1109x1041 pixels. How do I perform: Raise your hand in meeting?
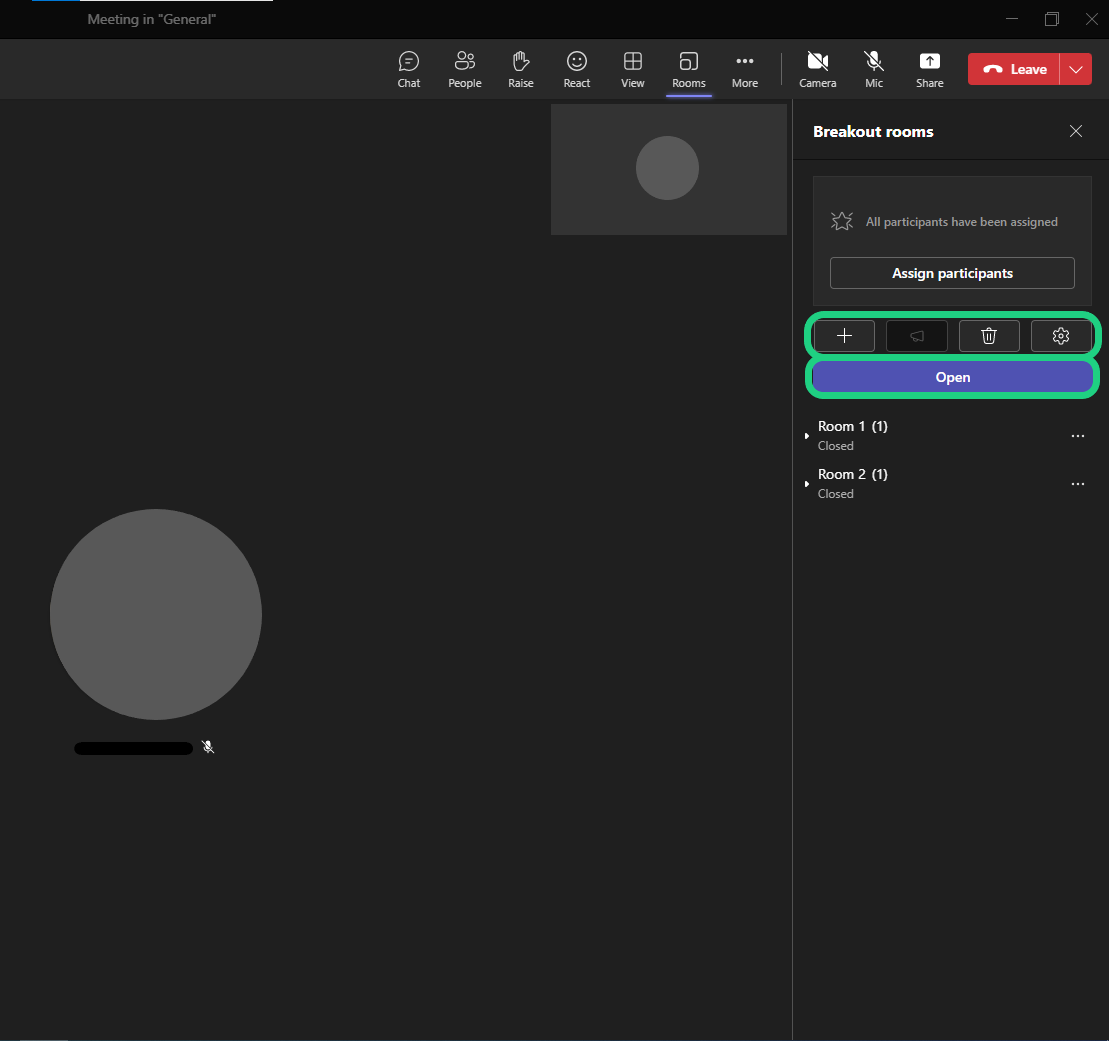[x=520, y=69]
